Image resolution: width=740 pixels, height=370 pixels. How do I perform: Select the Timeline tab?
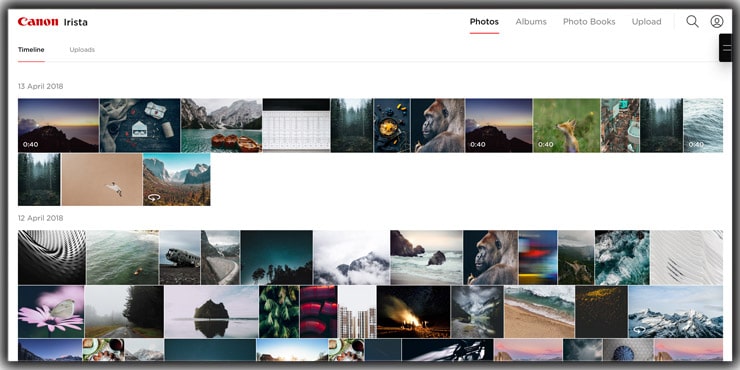pos(31,50)
